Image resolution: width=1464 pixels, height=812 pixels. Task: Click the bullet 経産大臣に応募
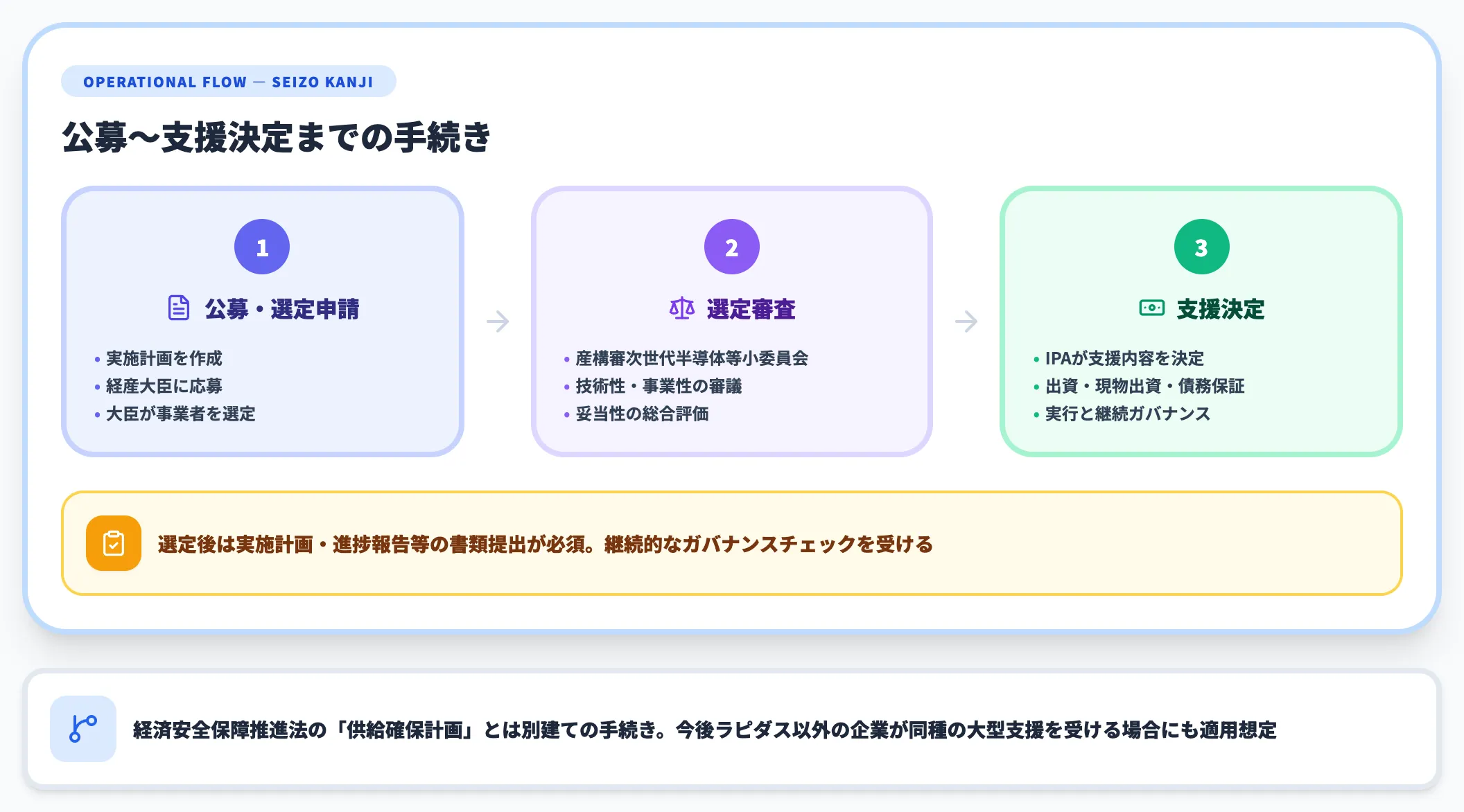click(164, 386)
